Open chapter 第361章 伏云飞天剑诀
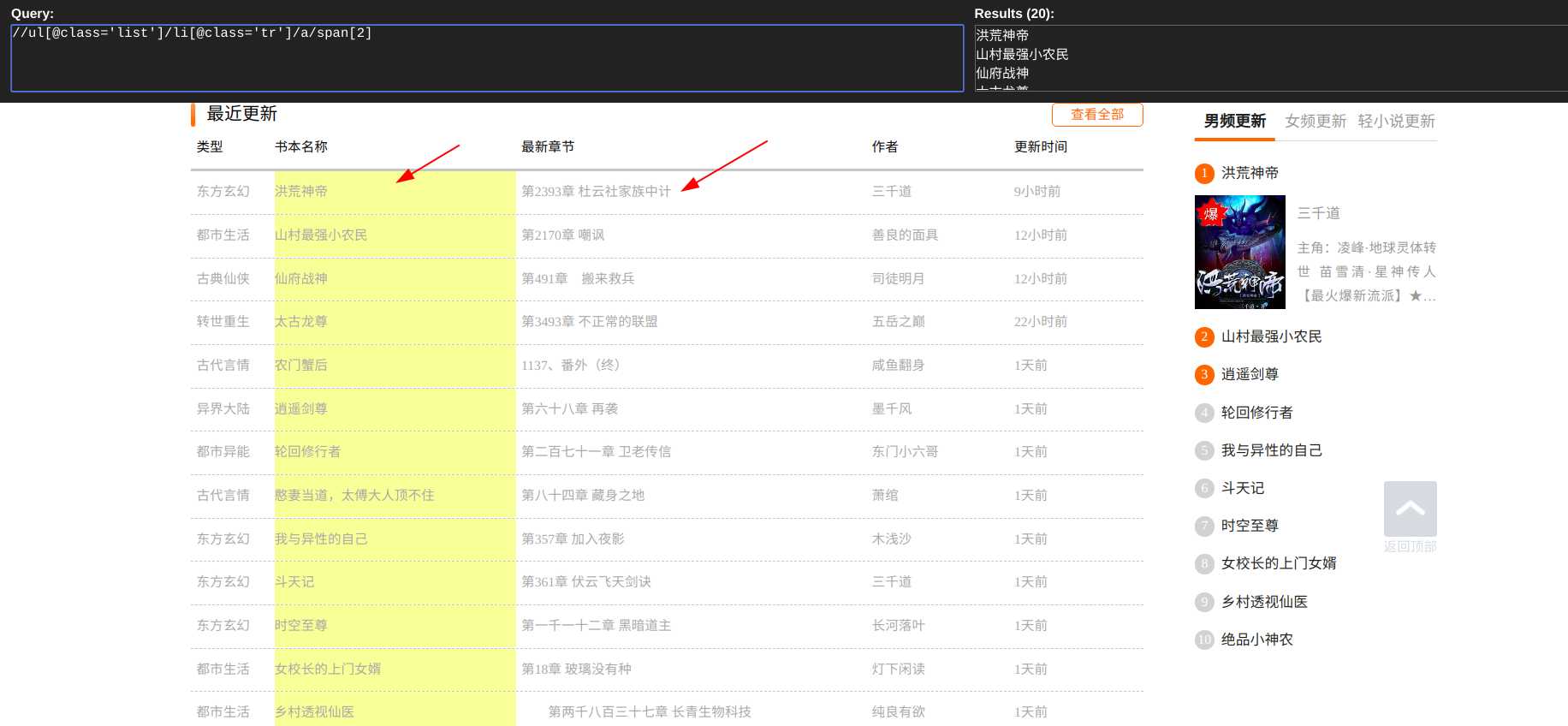1568x726 pixels. pos(585,581)
